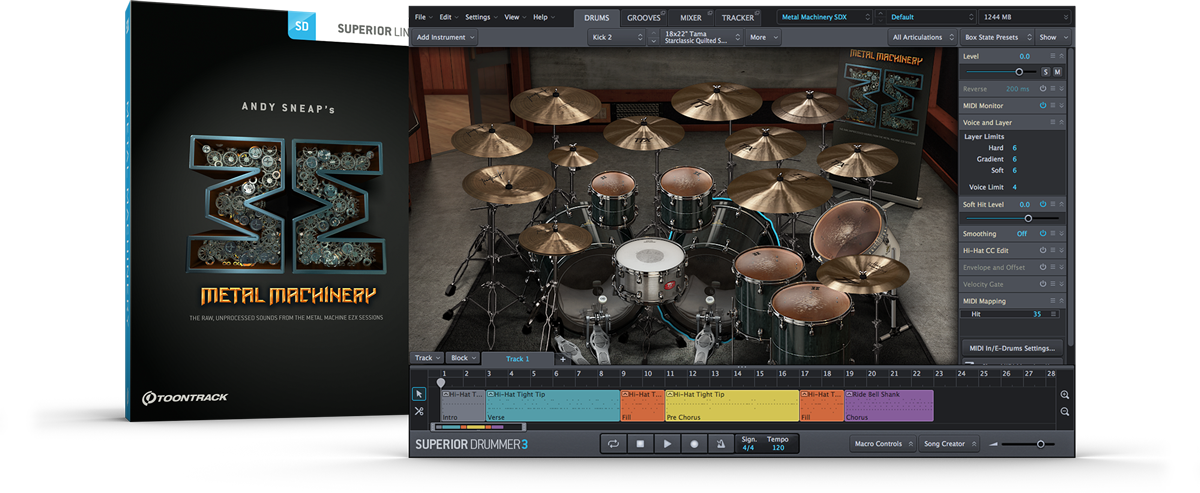This screenshot has width=1200, height=493.
Task: Step to the next instrument with down arrow
Action: 653,41
